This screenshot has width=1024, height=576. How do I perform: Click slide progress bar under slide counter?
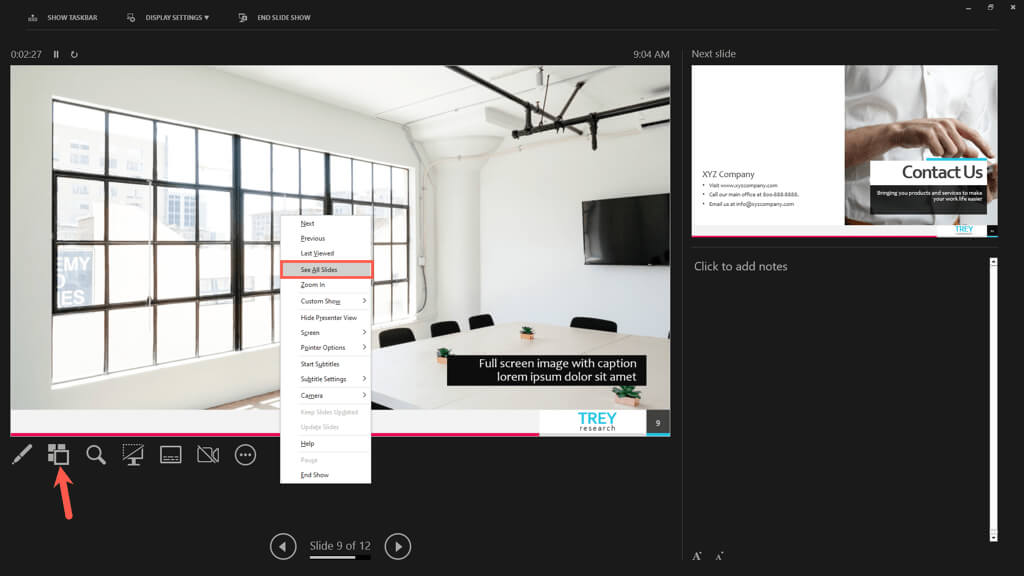[x=340, y=557]
